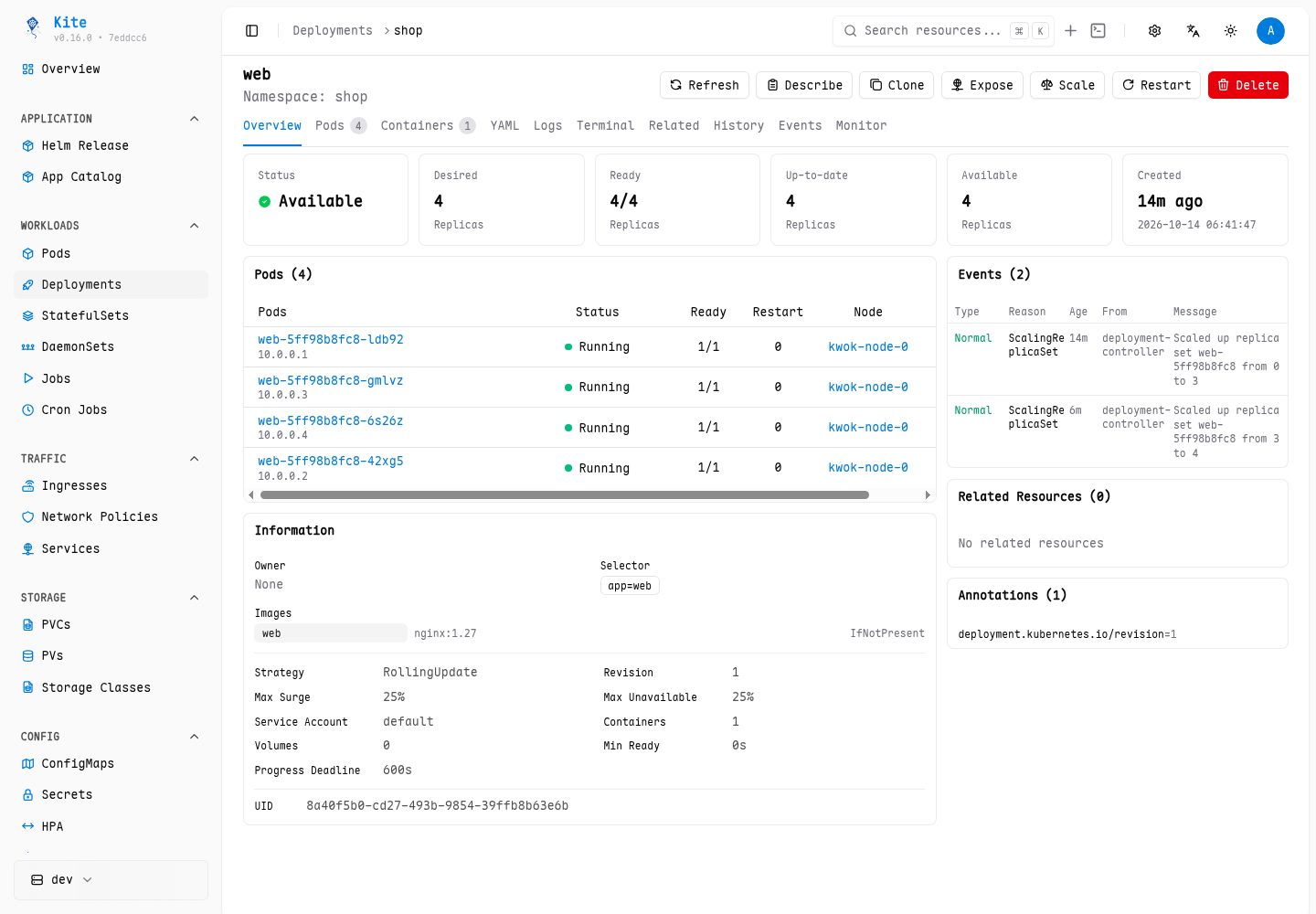Open Storage Classes sidebar item

click(x=111, y=688)
